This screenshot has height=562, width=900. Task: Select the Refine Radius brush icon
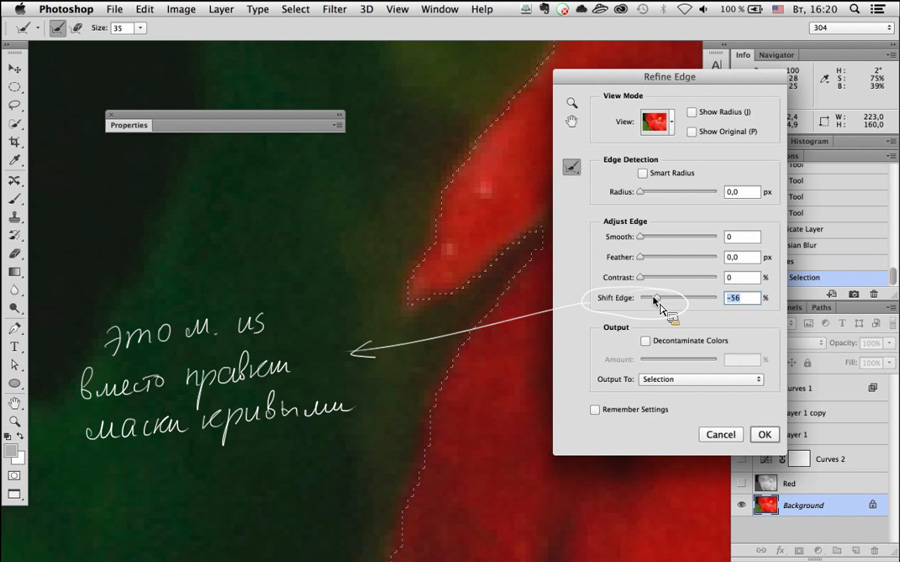point(572,167)
